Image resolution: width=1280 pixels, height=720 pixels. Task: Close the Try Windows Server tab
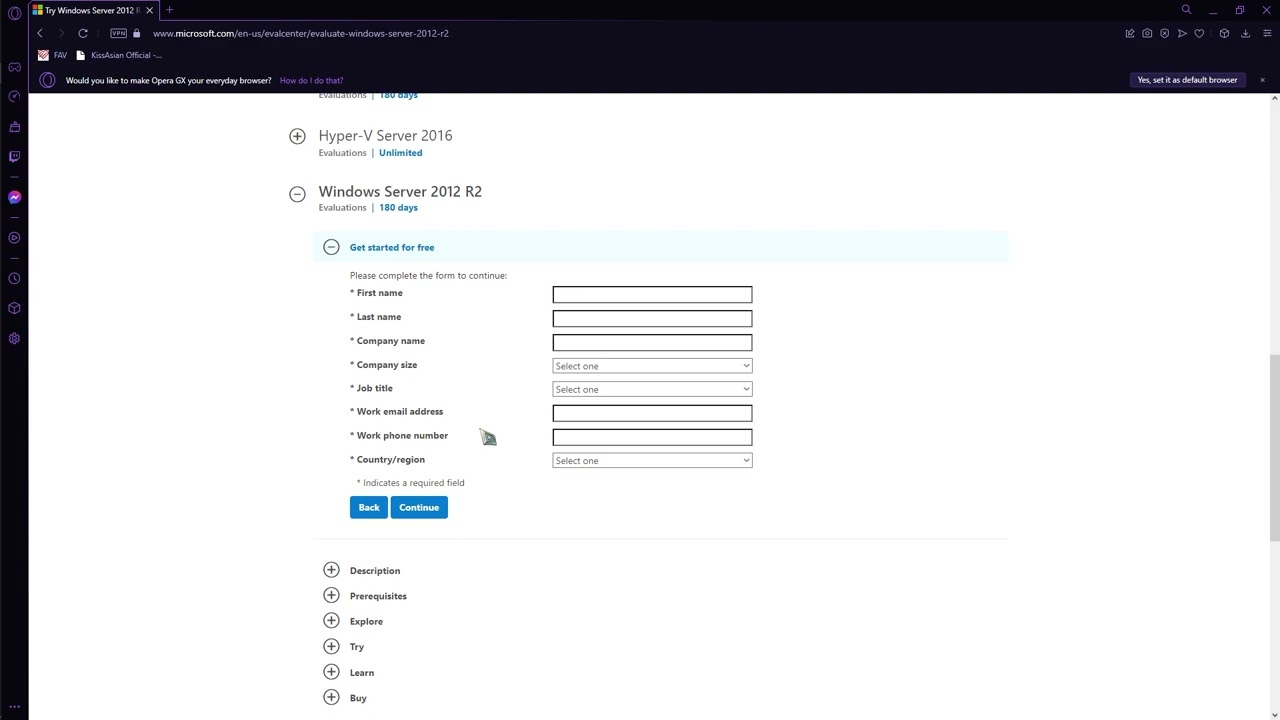click(149, 10)
